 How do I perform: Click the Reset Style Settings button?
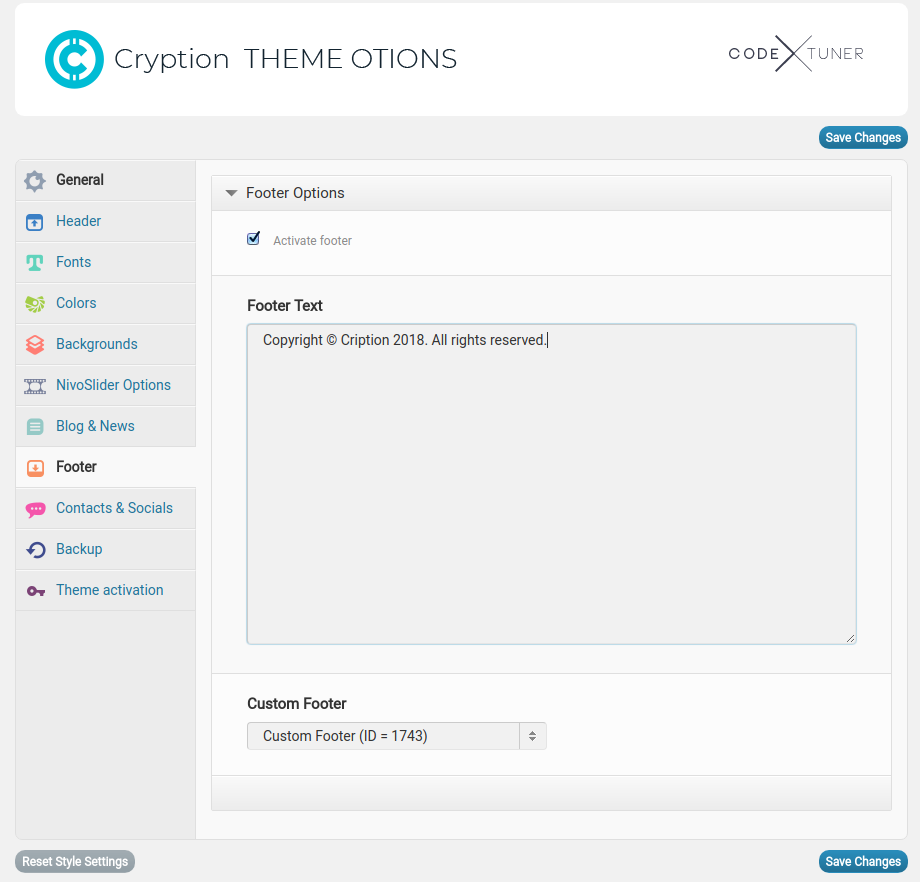pos(75,862)
